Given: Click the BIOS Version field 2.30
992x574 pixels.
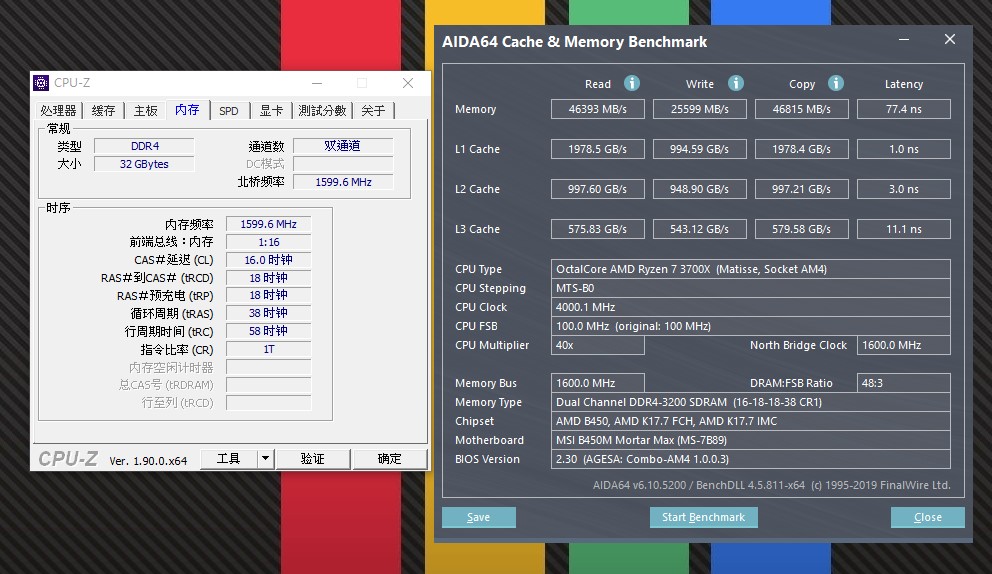Looking at the screenshot, I should pos(750,459).
